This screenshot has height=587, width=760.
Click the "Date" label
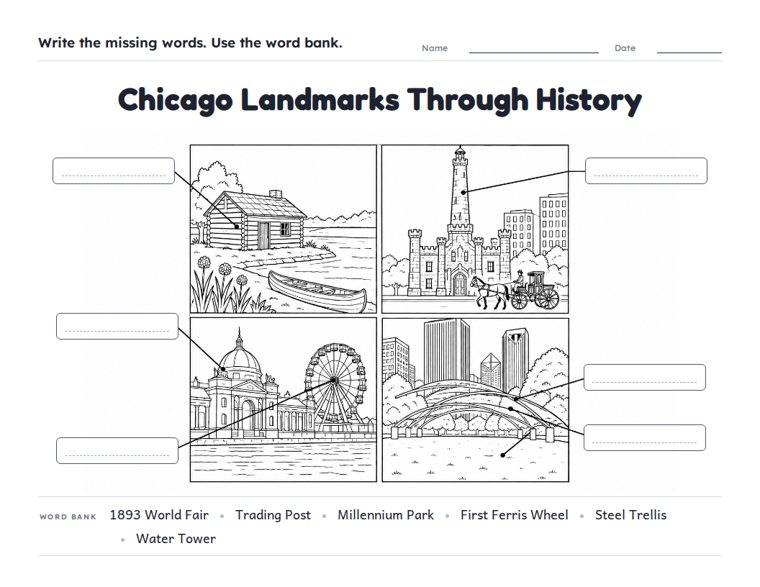[x=625, y=48]
